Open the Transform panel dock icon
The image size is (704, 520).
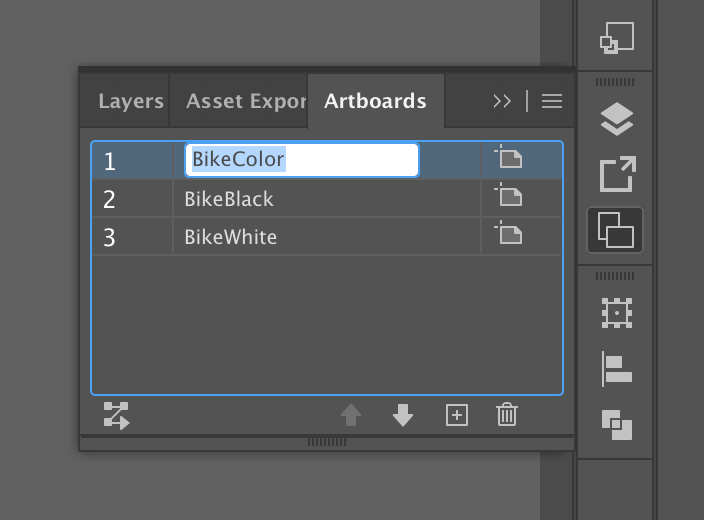(616, 313)
